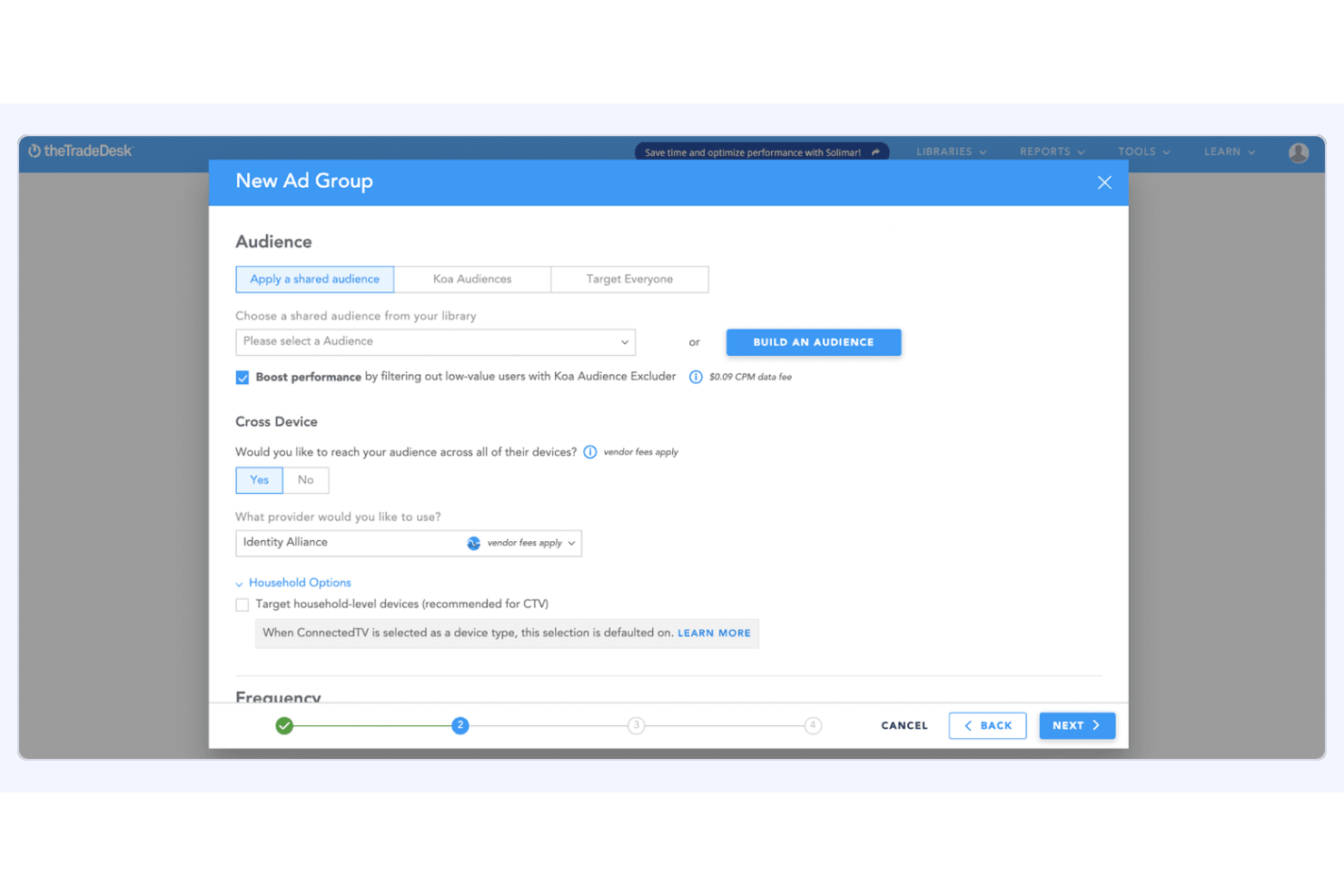1344x896 pixels.
Task: Click step 3 progress marker
Action: pos(637,725)
